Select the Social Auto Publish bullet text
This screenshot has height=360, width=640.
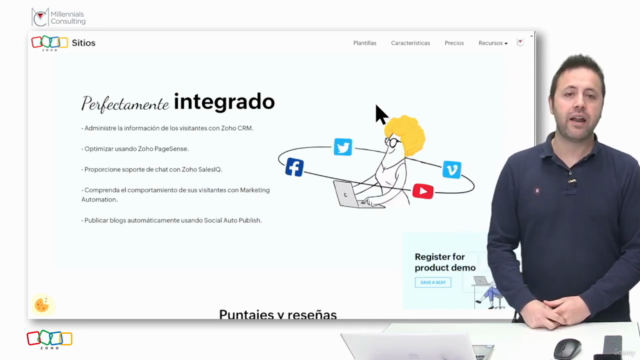(171, 220)
